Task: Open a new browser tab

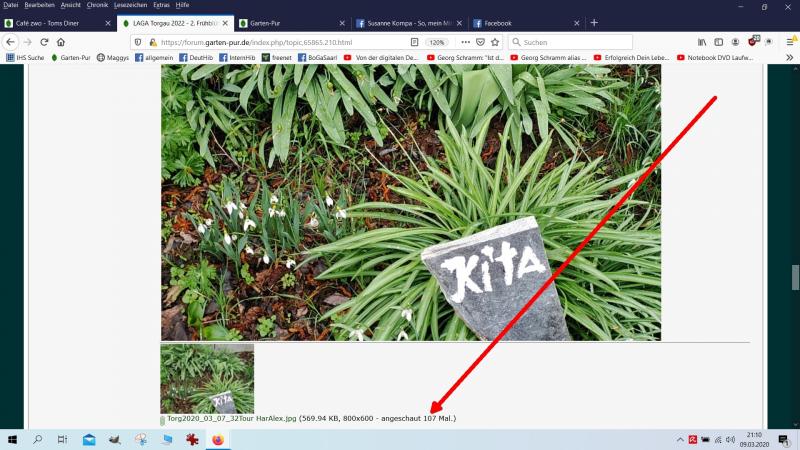Action: [594, 22]
